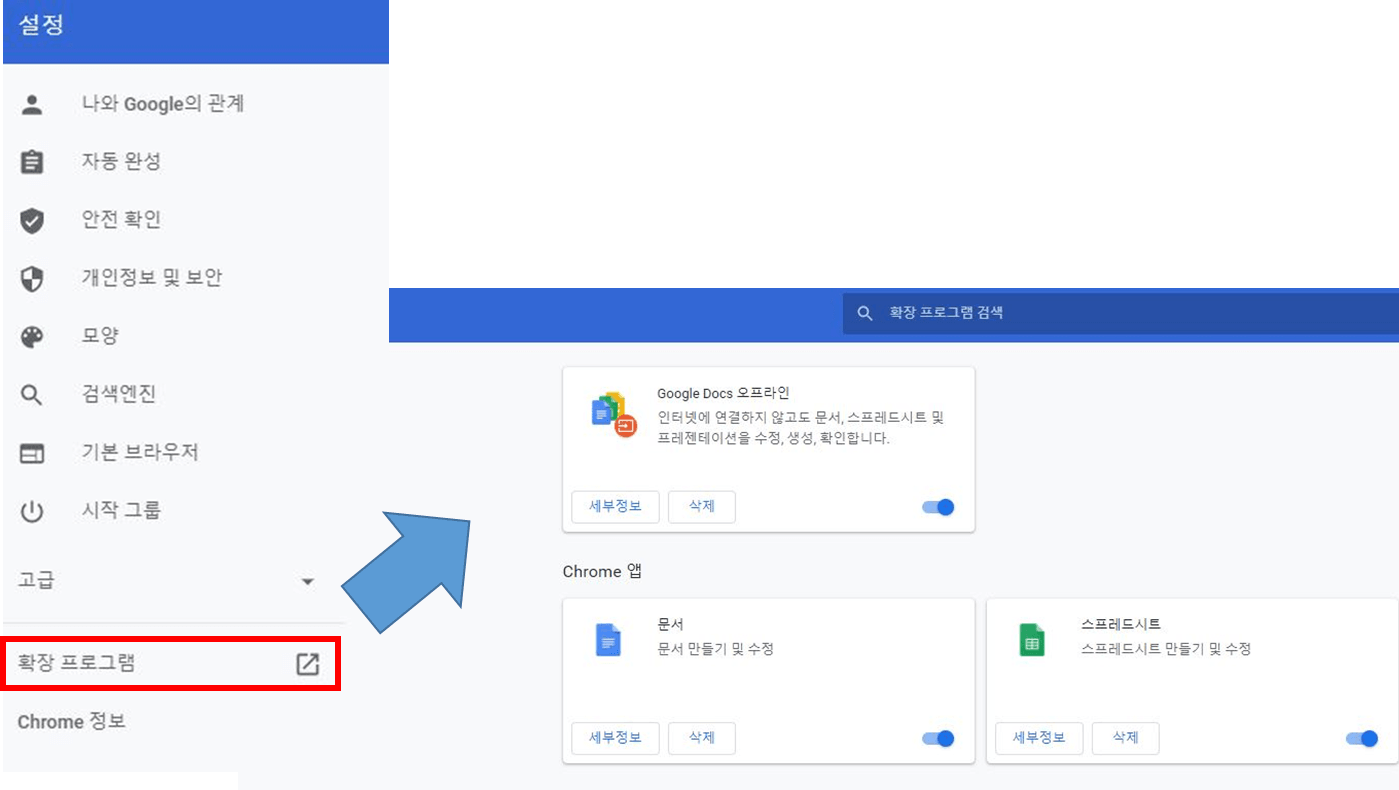This screenshot has width=1399, height=790.
Task: Click the Google Docs 오프라인 extension icon
Action: point(614,413)
